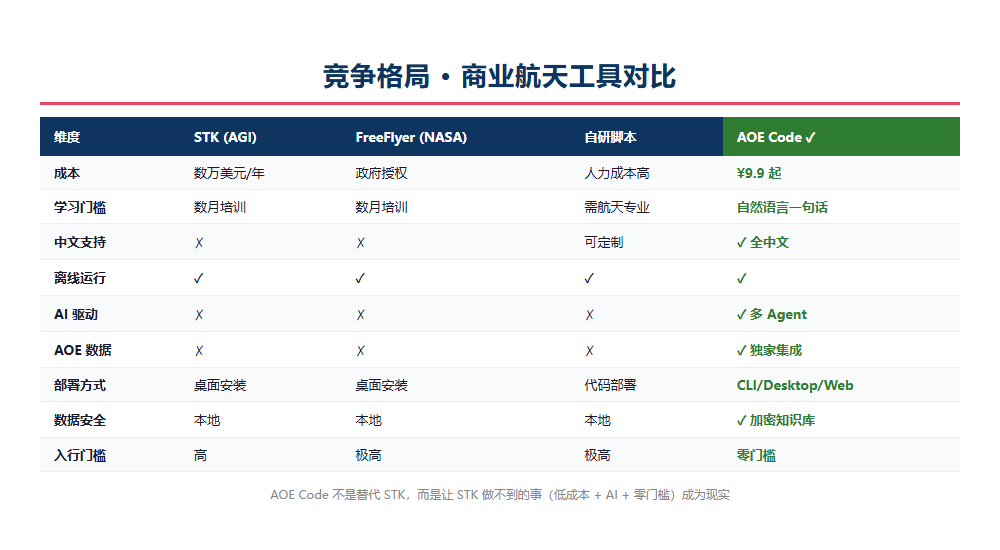The width and height of the screenshot is (1000, 550).
Task: Click the 学习门槛 row label
Action: 80,207
